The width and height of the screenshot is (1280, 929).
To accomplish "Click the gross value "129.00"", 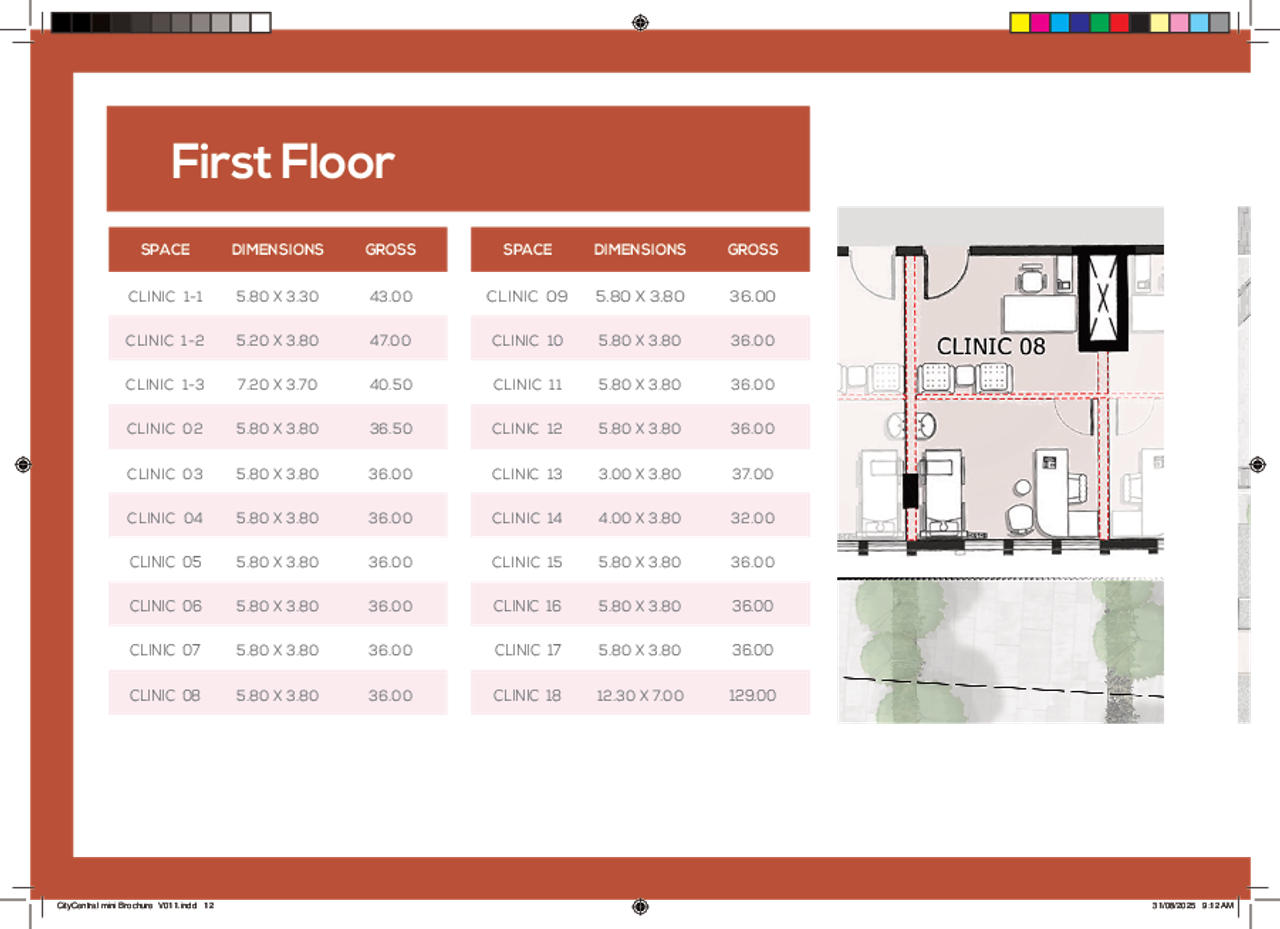I will (x=752, y=695).
